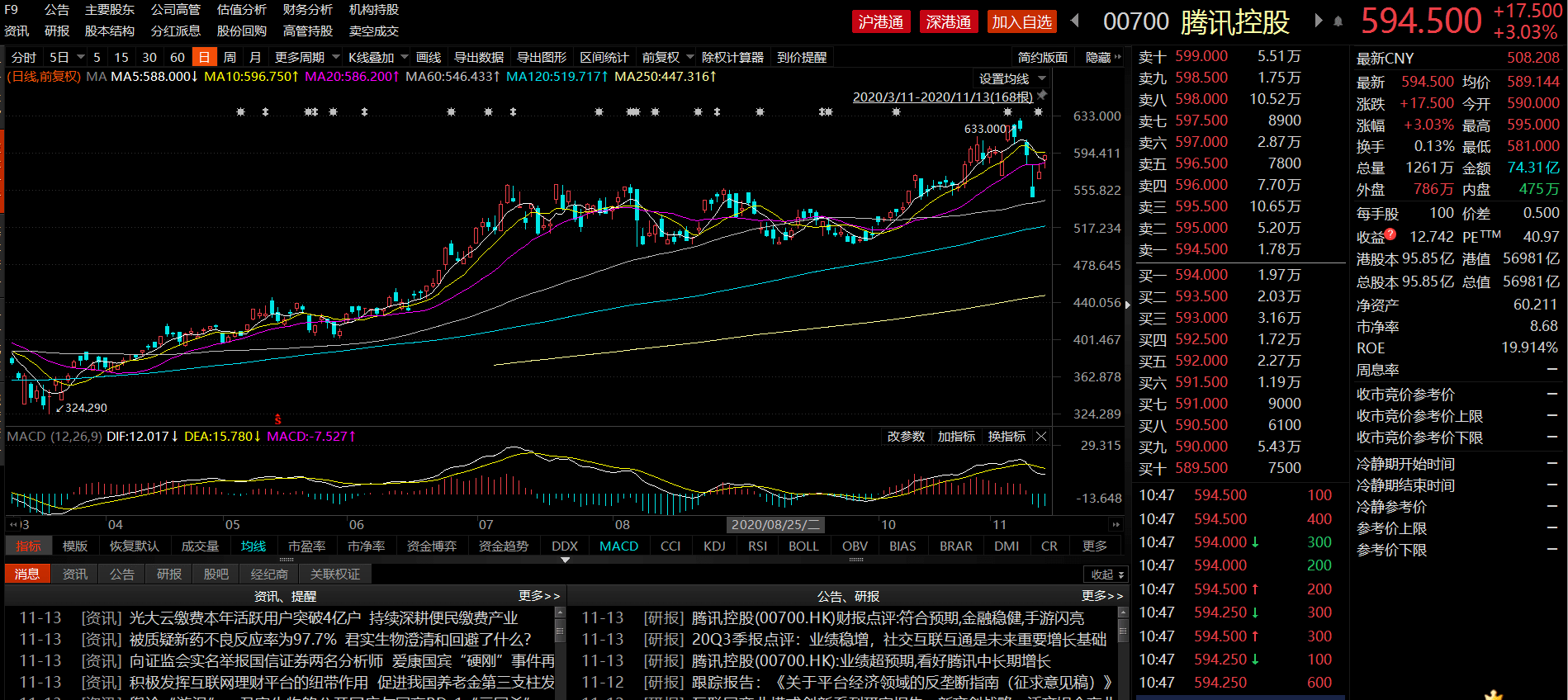Select the 月 monthly K-line period
1568x700 pixels.
255,57
